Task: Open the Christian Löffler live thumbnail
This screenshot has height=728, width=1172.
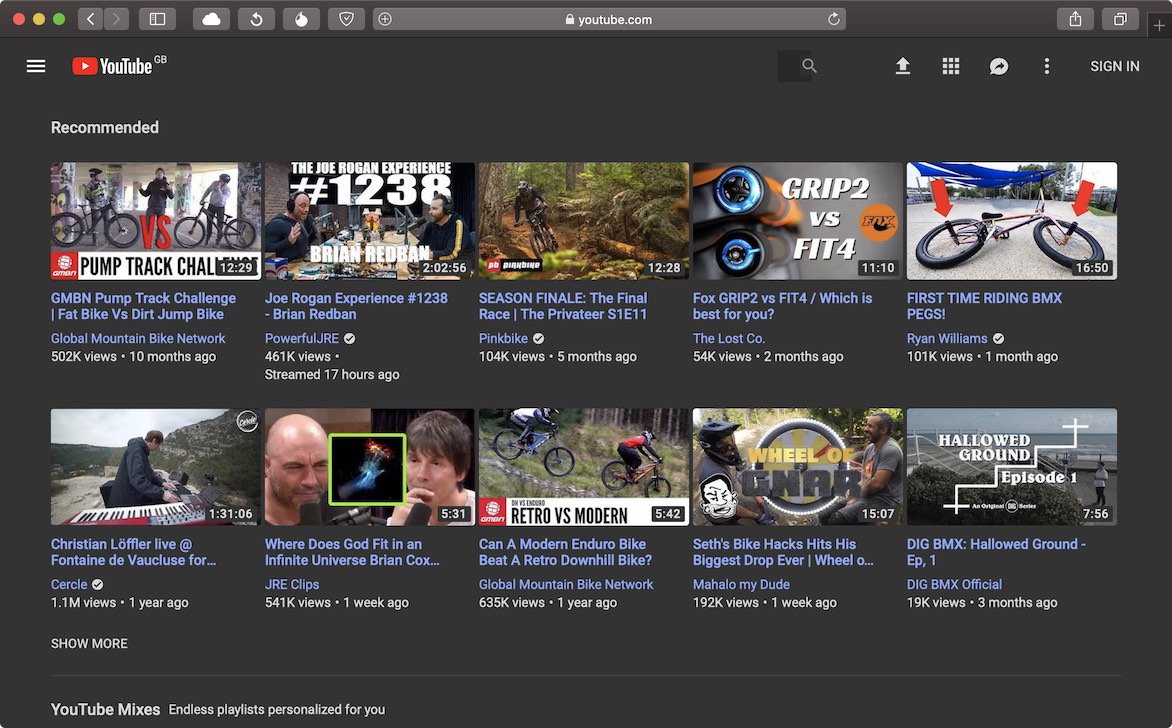Action: click(x=155, y=466)
